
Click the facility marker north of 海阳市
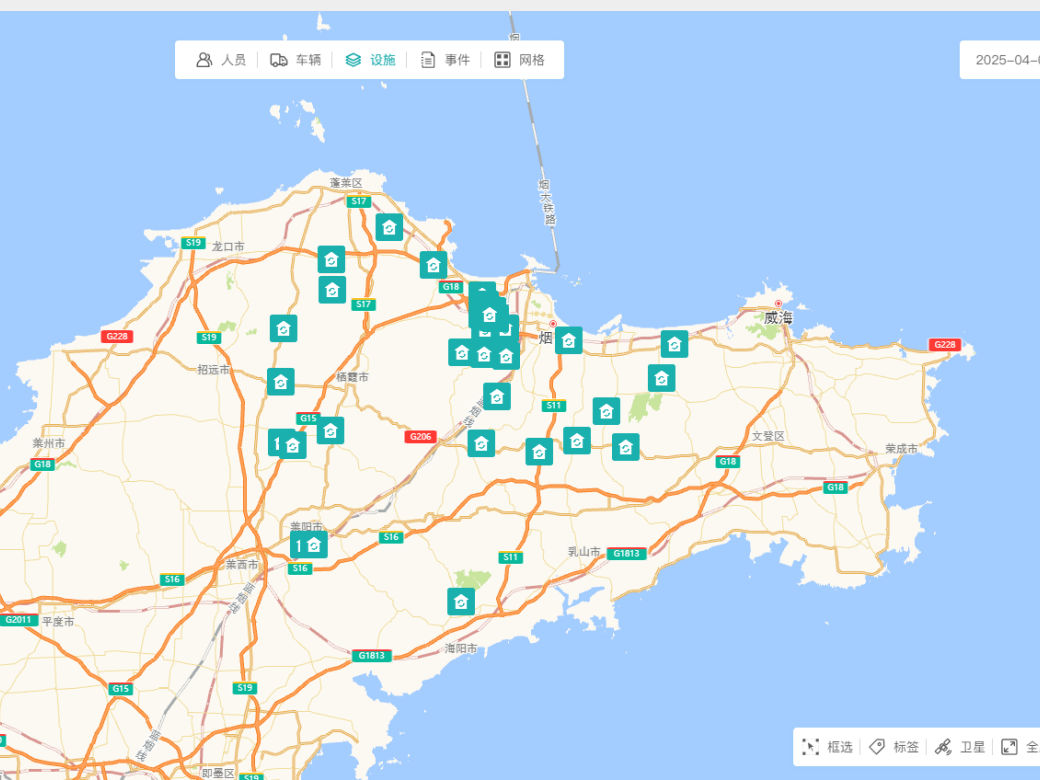[x=461, y=601]
